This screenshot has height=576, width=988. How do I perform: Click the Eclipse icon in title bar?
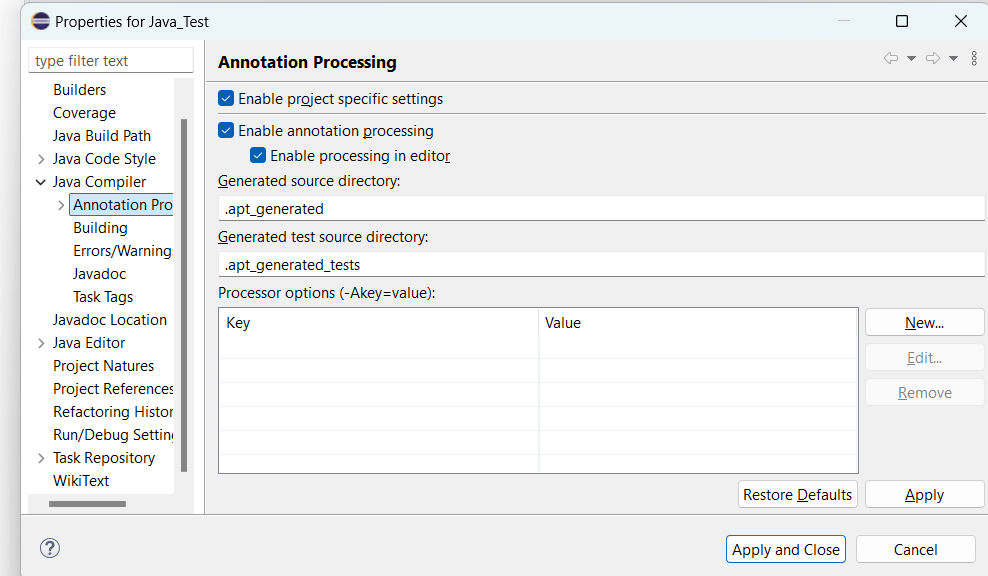click(x=40, y=21)
